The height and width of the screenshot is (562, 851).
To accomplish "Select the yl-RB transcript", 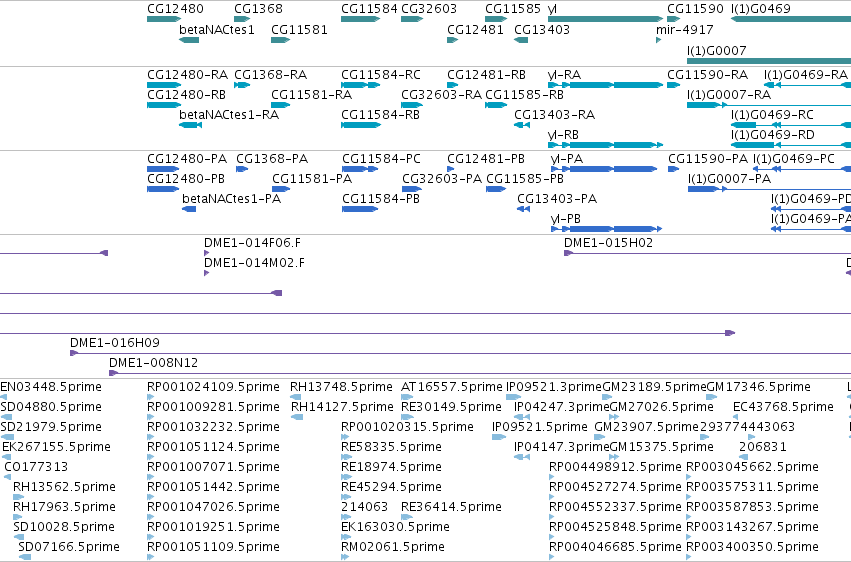I will 606,145.
